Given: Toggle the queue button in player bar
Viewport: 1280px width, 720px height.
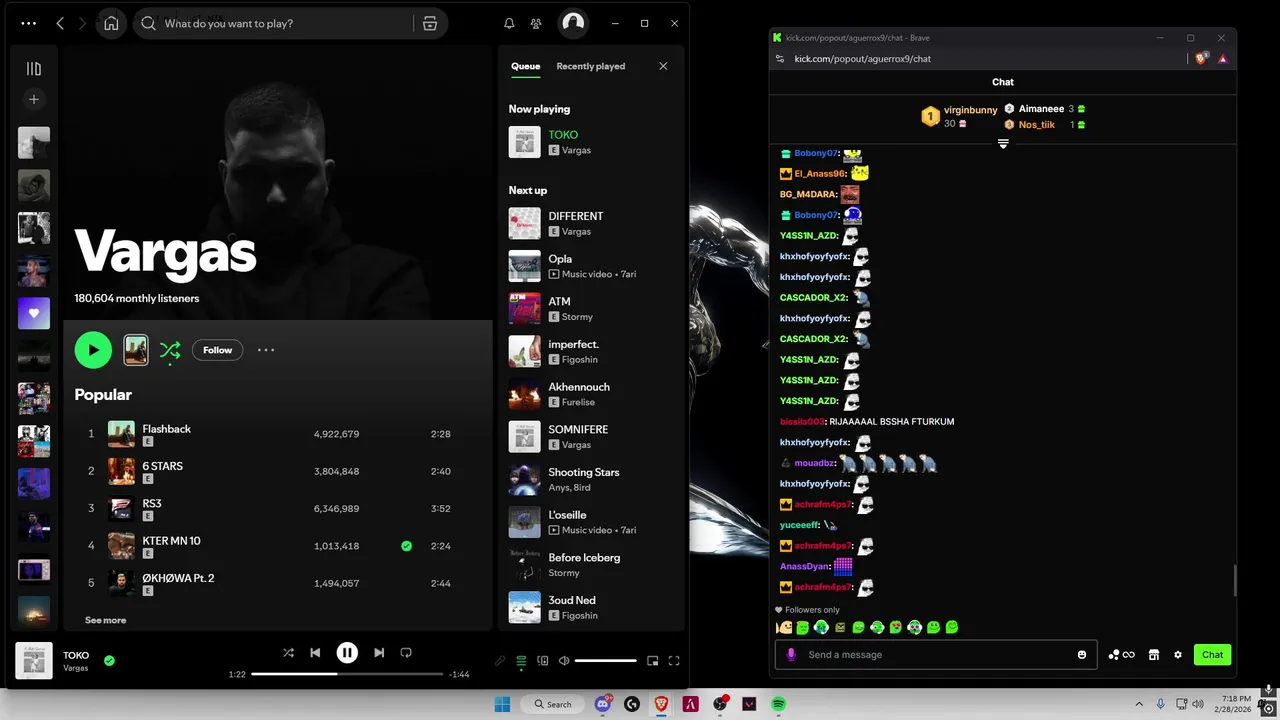Looking at the screenshot, I should pos(521,660).
